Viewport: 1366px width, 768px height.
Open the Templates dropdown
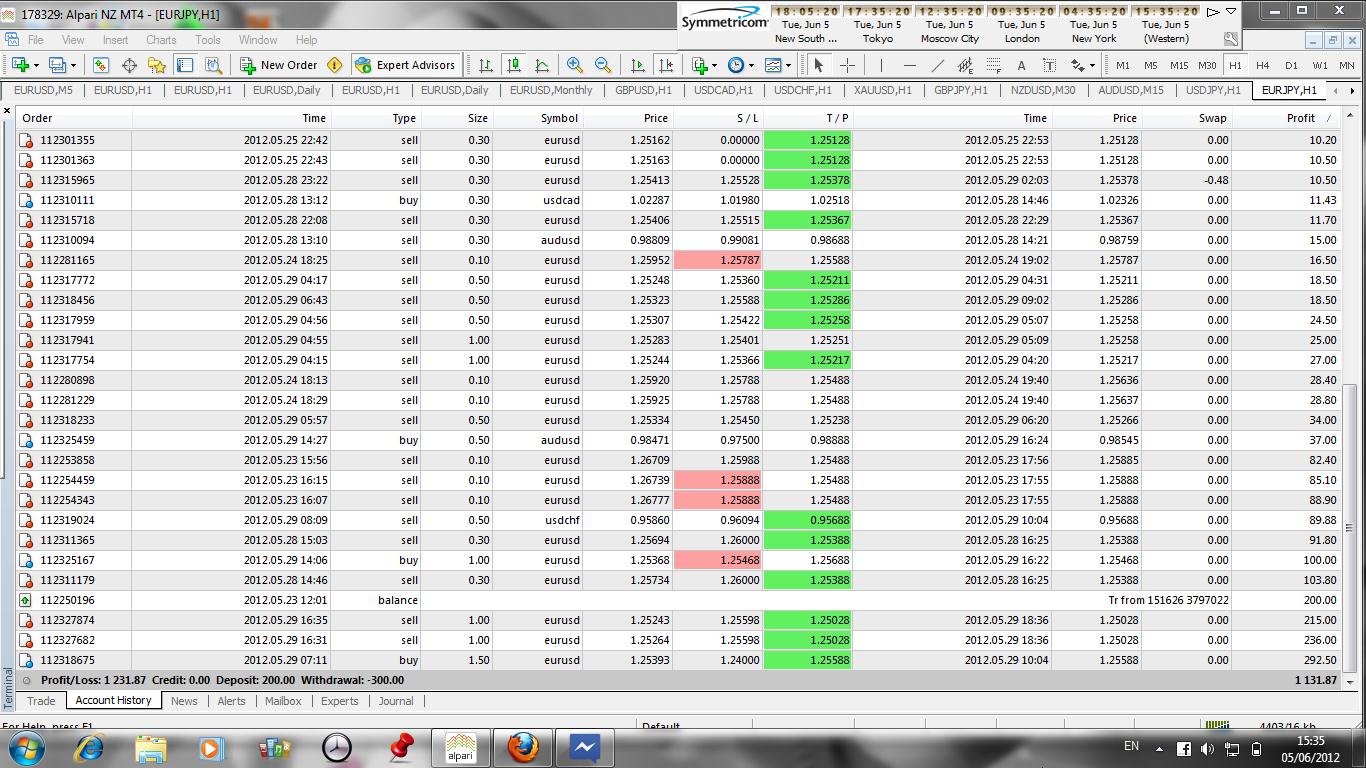[x=777, y=65]
